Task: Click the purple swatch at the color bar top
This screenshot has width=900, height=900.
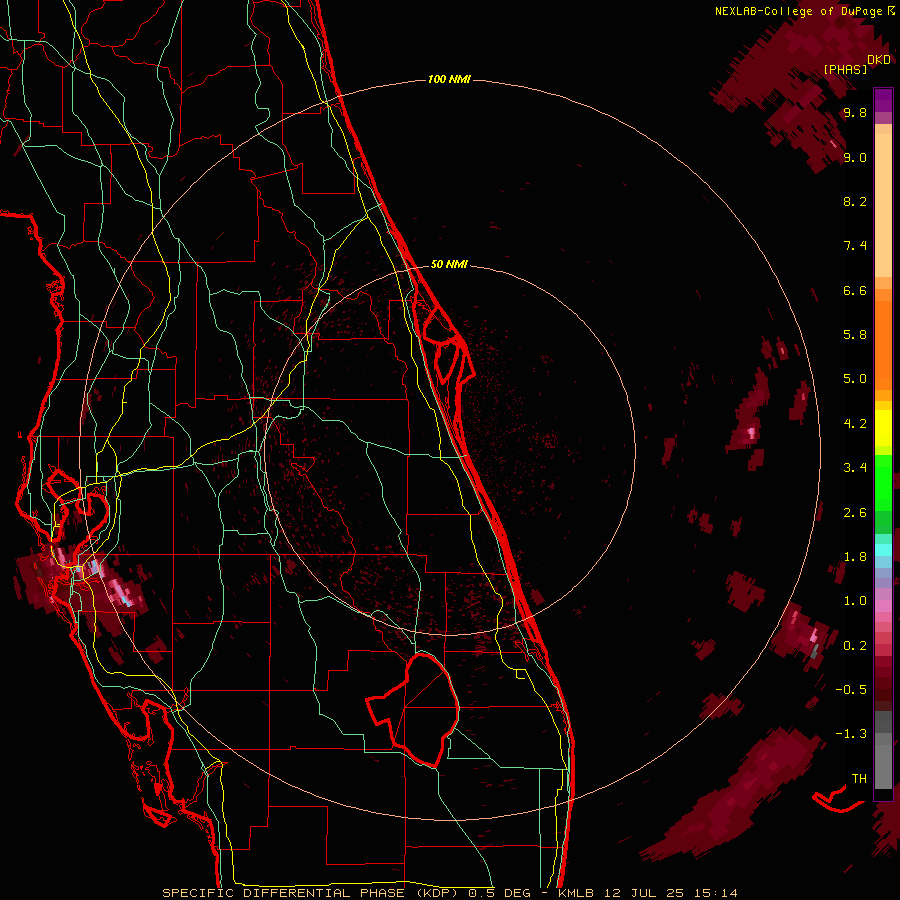Action: 883,100
